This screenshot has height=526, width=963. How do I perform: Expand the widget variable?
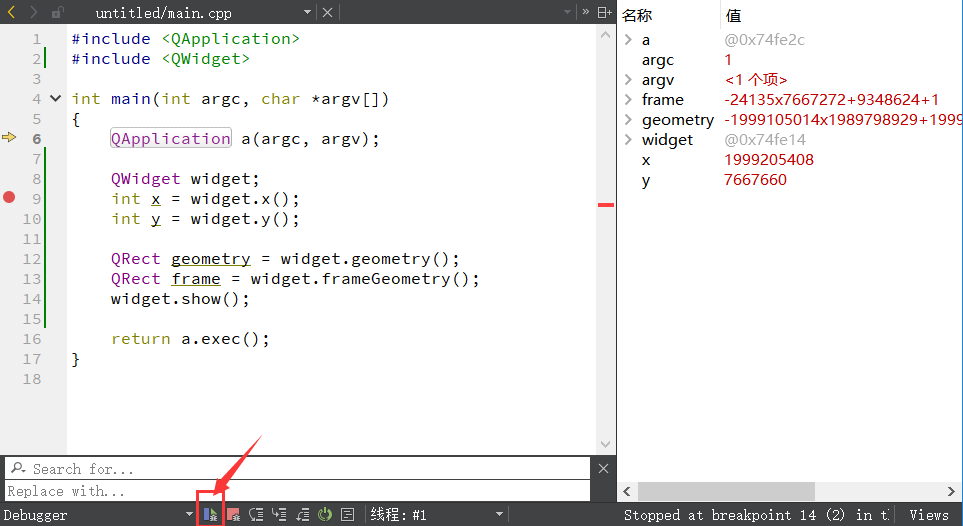[628, 139]
